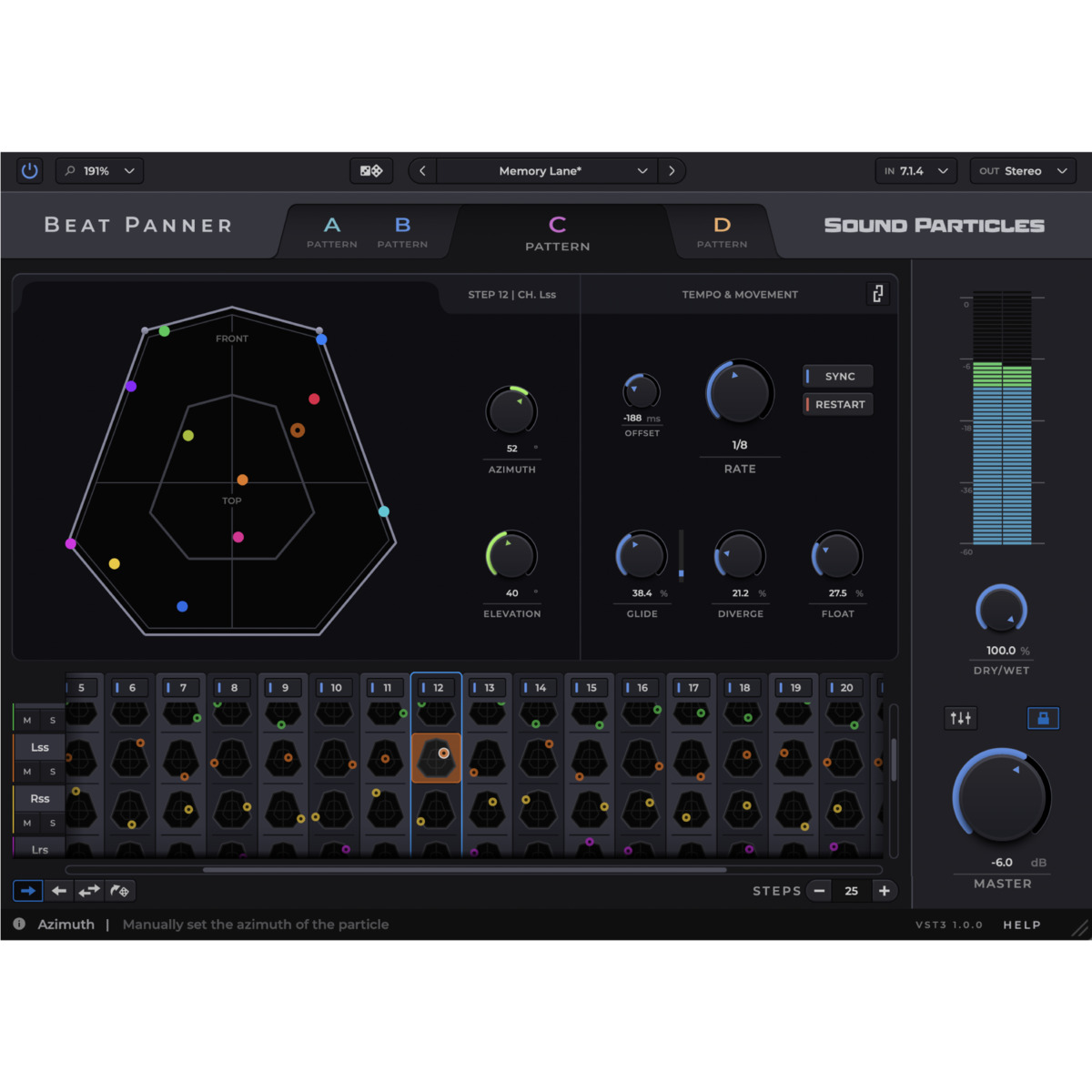Viewport: 1092px width, 1092px height.
Task: Click the Dry/Wet knob
Action: pyautogui.click(x=1001, y=610)
